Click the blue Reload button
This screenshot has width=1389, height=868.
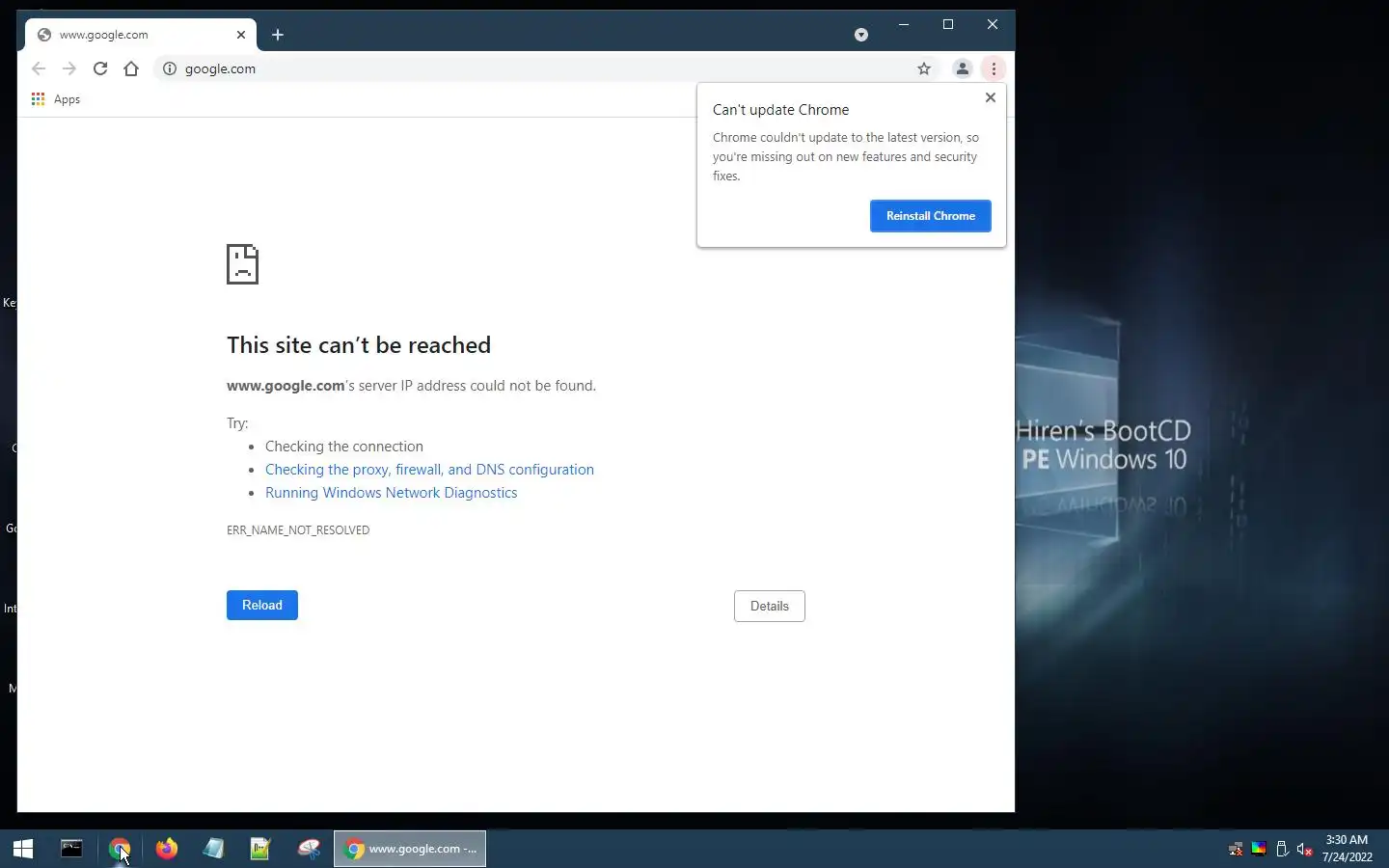point(262,605)
